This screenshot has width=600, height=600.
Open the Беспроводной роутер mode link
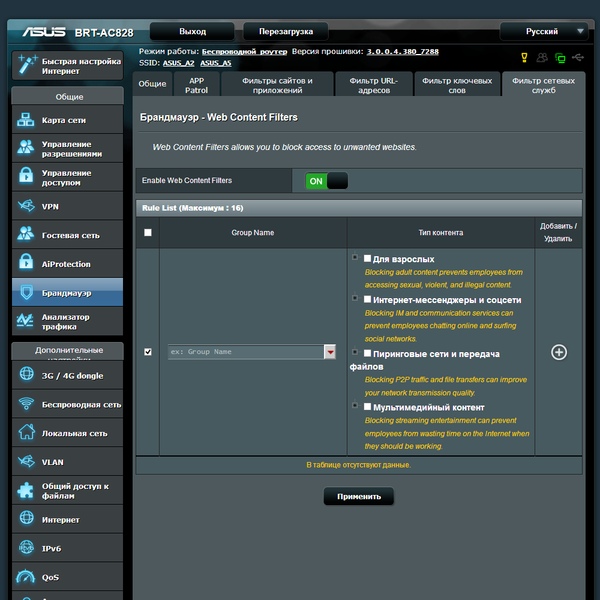(x=245, y=52)
